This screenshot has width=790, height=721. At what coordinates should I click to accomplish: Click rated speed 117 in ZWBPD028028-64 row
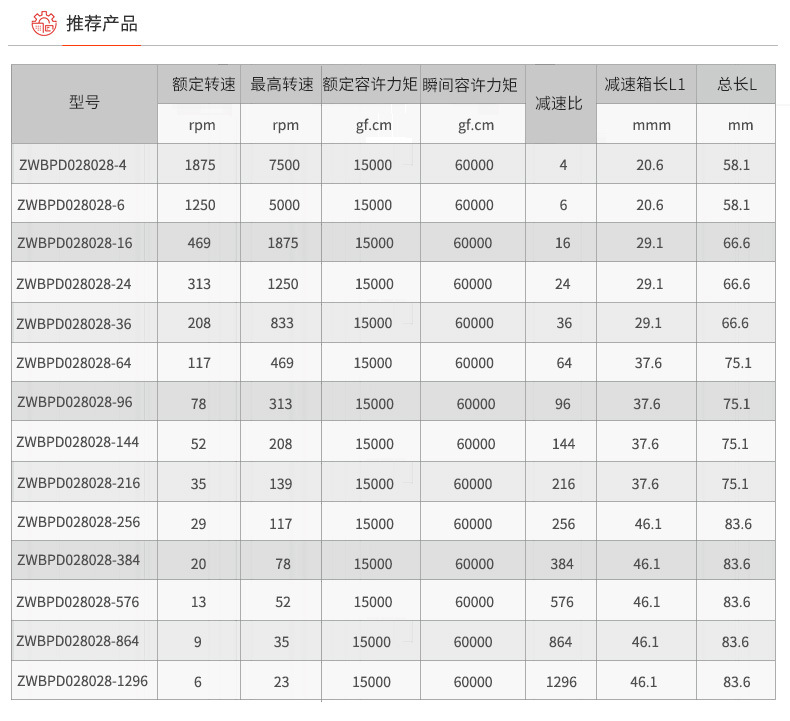(199, 363)
